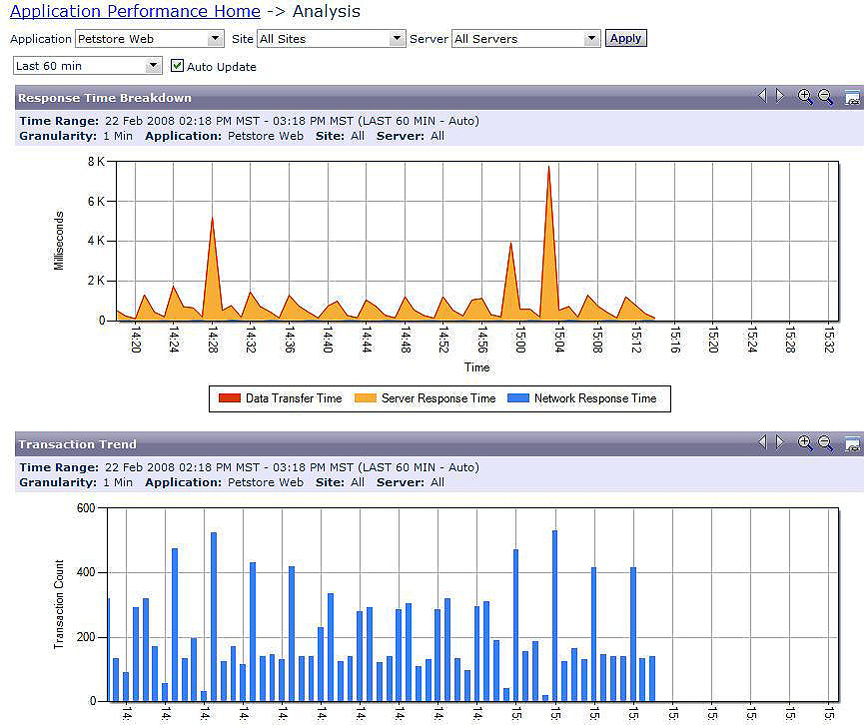Zoom out on Transaction Trend chart
Screen dimensions: 864x725
[826, 443]
